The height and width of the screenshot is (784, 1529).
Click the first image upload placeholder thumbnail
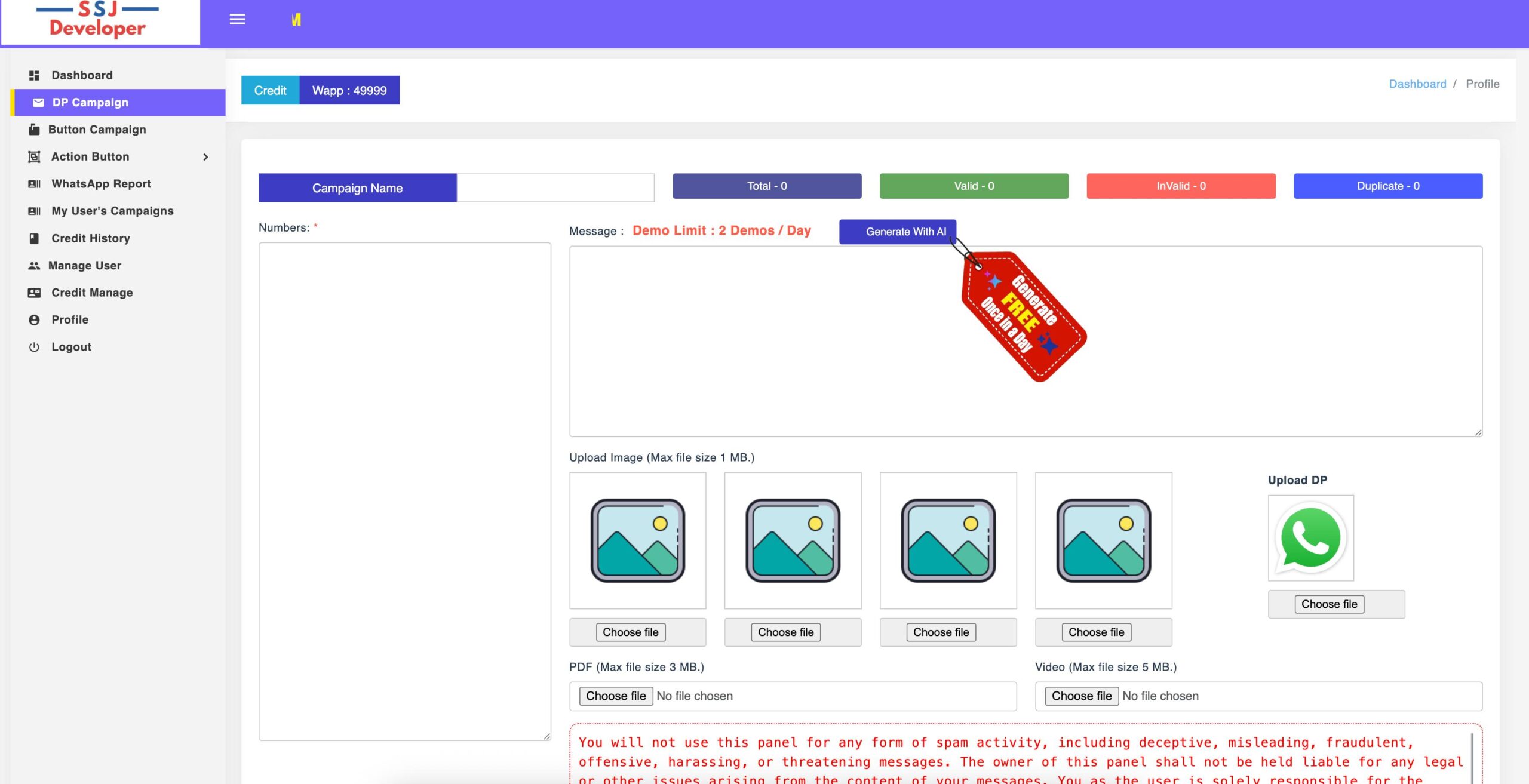point(637,539)
